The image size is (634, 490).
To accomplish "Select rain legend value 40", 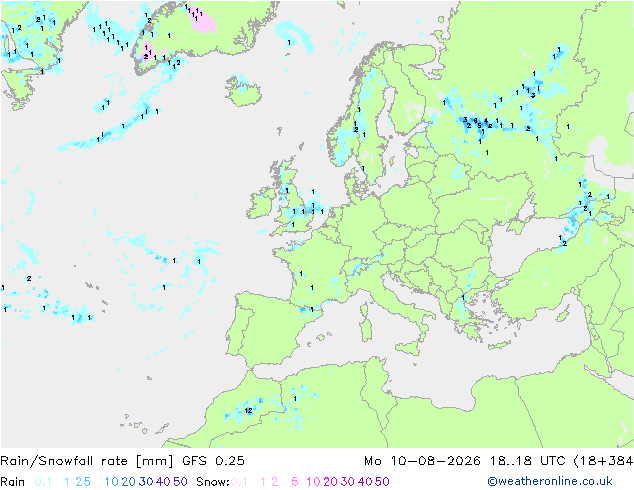I will [163, 482].
